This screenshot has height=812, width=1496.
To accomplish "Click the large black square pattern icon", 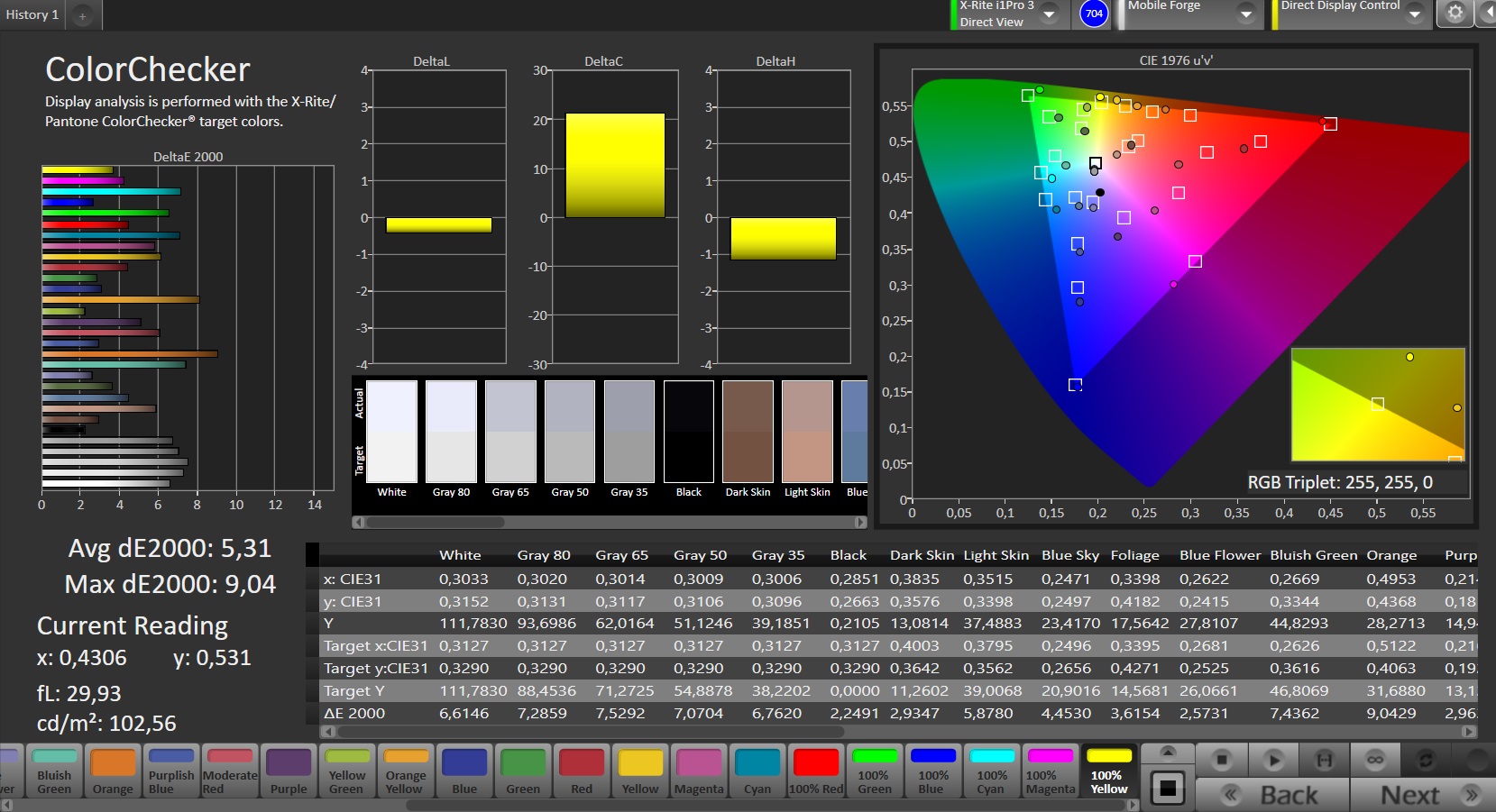I will 1168,789.
